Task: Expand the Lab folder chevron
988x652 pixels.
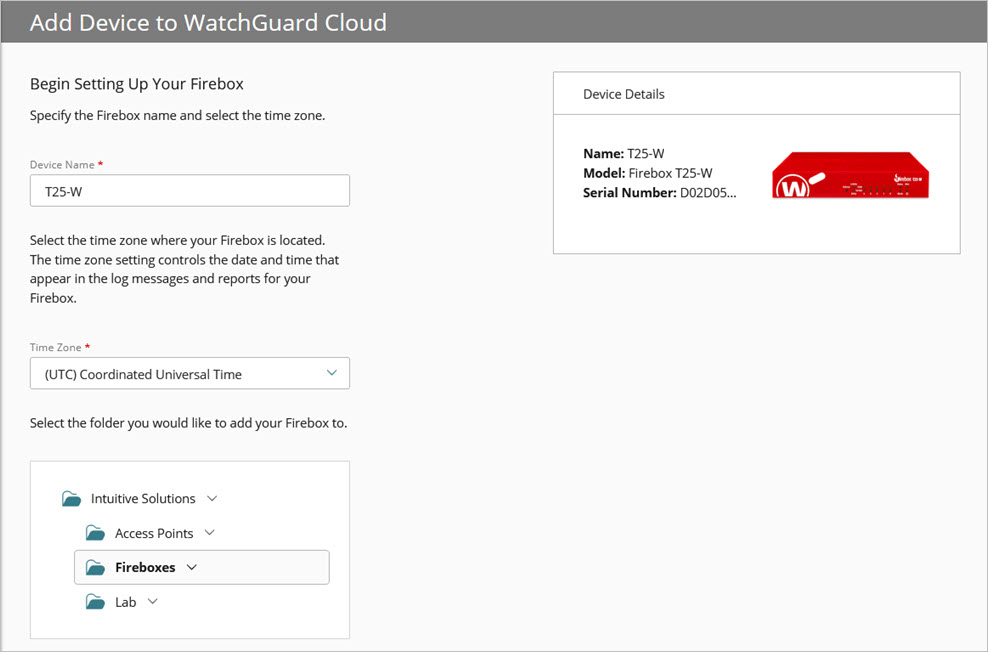Action: 152,602
